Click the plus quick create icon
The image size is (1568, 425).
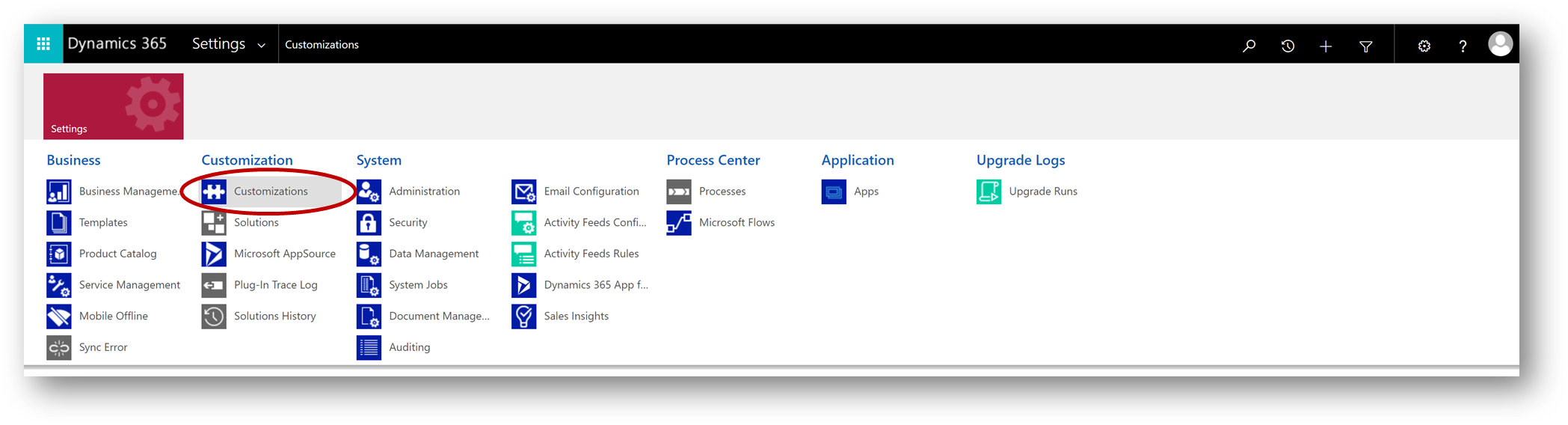pyautogui.click(x=1326, y=46)
